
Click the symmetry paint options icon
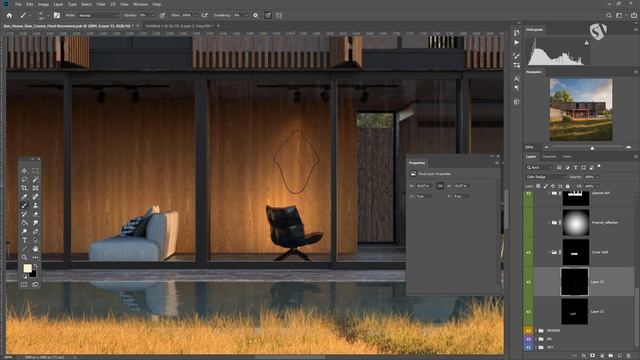(x=279, y=15)
